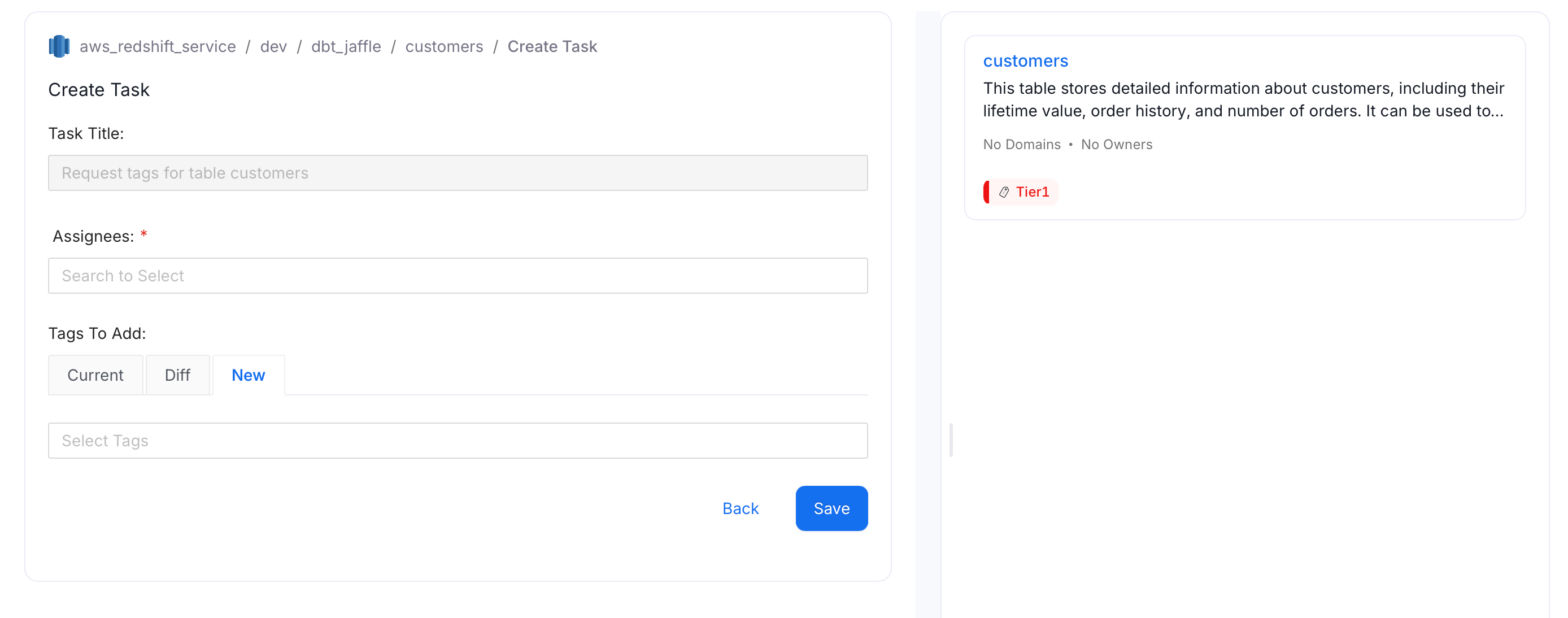Click the Create Task breadcrumb text
The width and height of the screenshot is (1568, 618).
[552, 46]
